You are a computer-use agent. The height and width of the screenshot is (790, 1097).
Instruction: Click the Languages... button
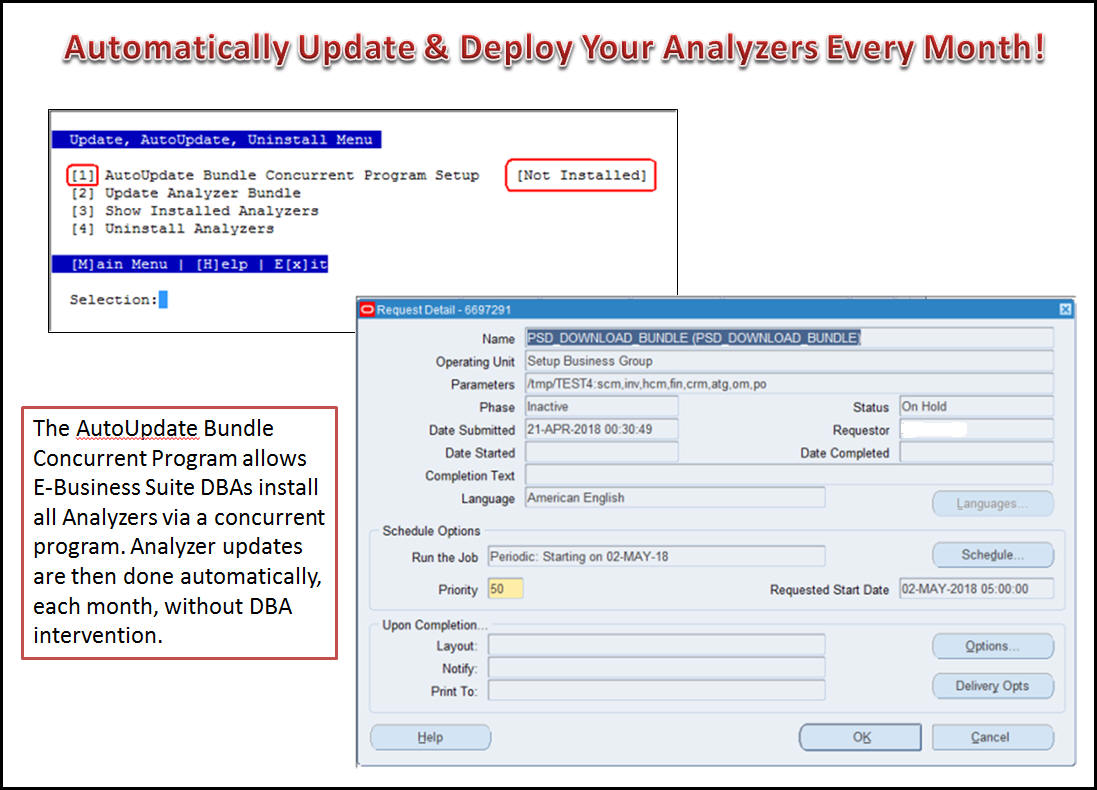point(992,504)
